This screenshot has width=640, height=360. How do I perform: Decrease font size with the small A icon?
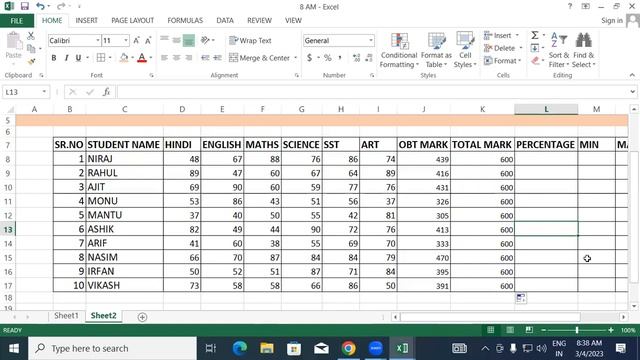click(x=148, y=40)
